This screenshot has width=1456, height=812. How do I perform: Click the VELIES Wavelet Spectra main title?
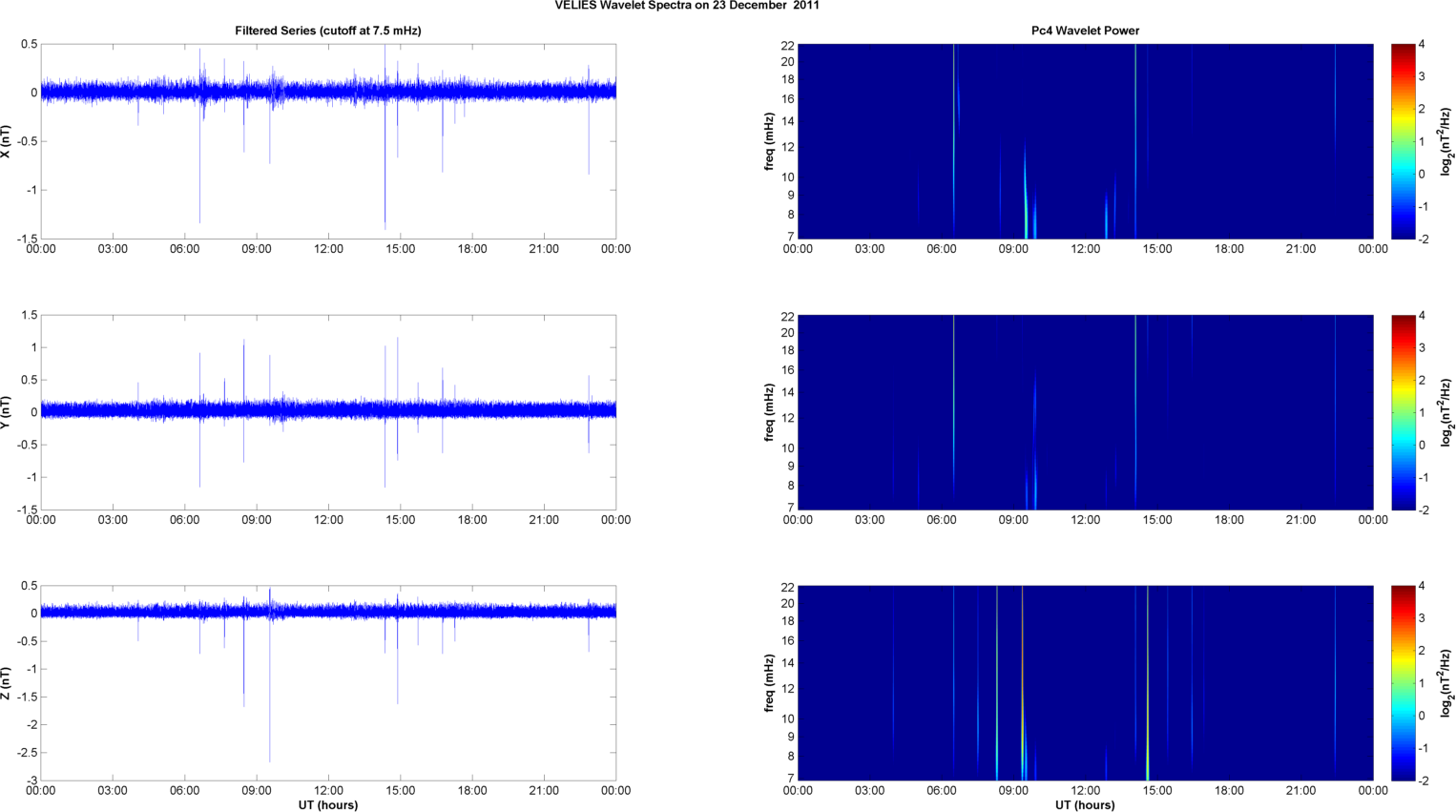(x=686, y=6)
